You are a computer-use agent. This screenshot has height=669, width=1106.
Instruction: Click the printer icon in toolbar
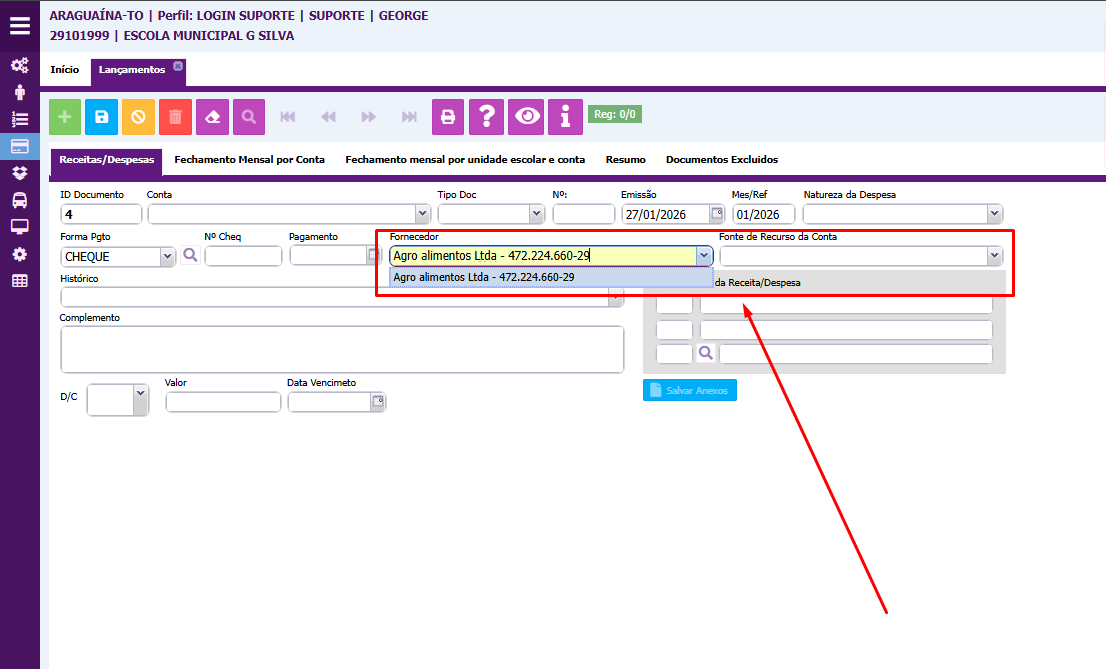pos(448,117)
